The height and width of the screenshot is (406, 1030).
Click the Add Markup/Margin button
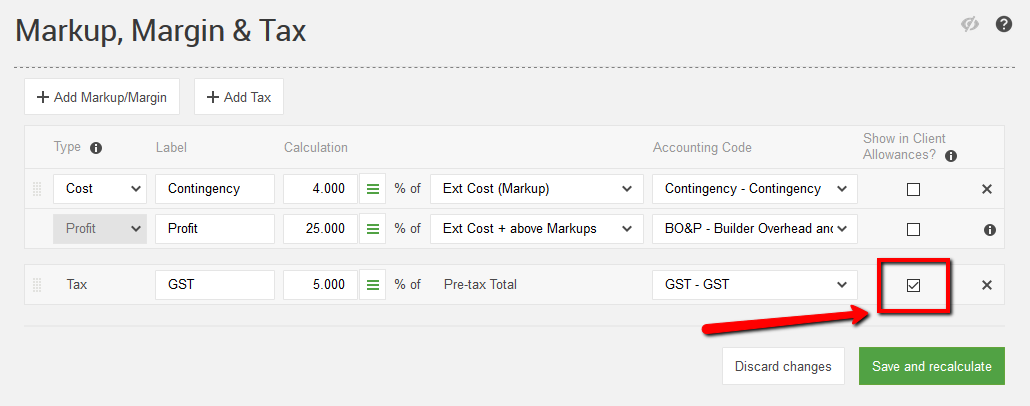[102, 97]
